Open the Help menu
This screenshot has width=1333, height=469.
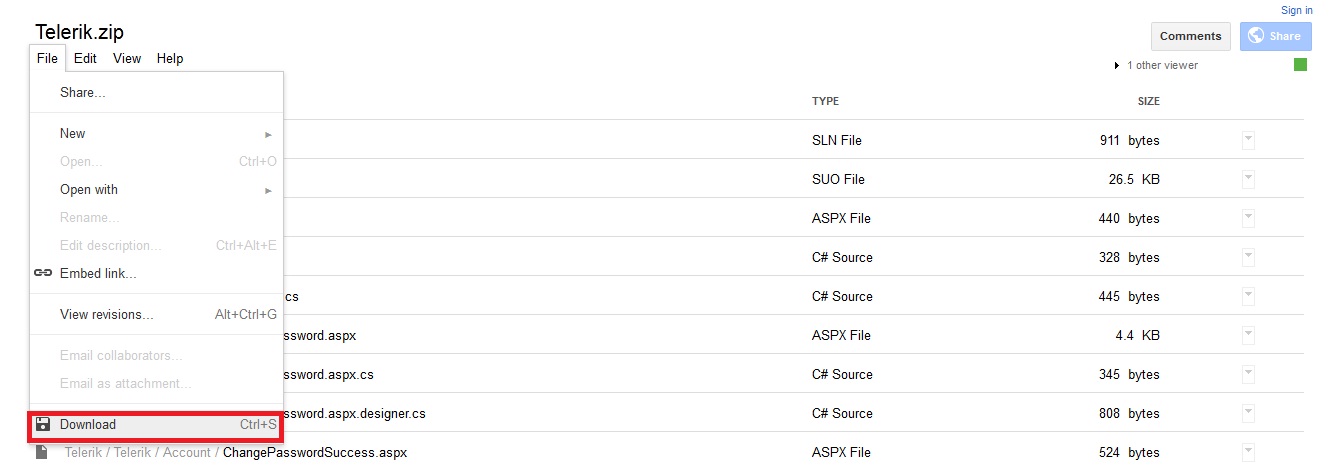[x=170, y=58]
